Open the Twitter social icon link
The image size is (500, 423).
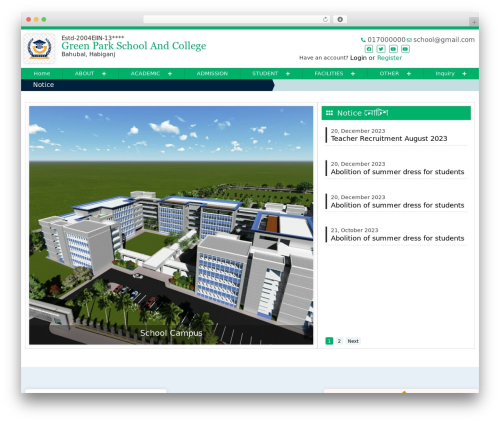pyautogui.click(x=381, y=49)
